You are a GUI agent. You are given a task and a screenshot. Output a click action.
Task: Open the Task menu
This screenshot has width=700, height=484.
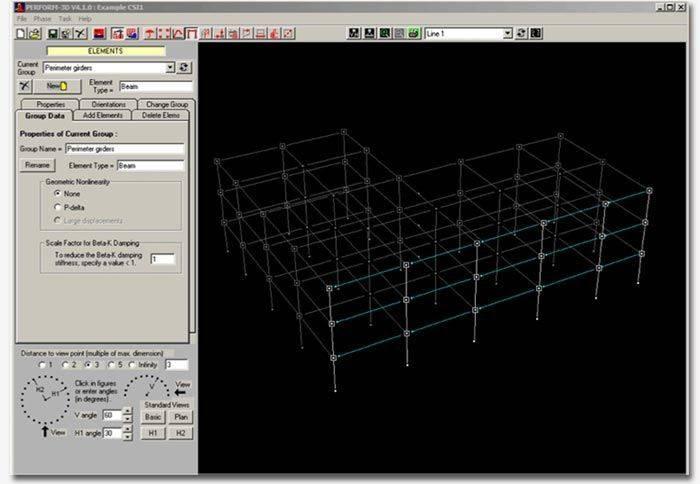pos(65,19)
